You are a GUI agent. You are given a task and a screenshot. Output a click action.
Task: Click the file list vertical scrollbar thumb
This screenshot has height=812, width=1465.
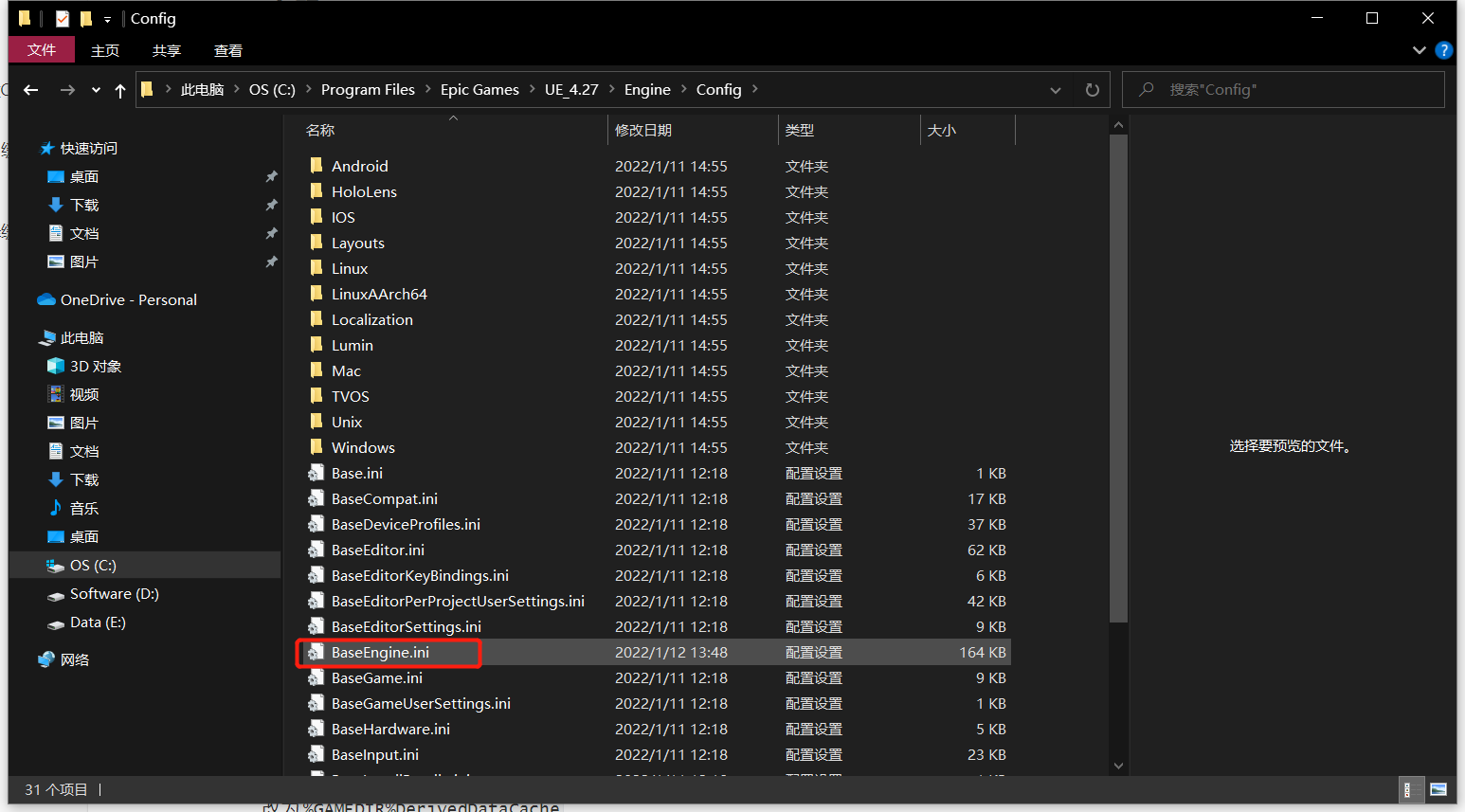point(1118,378)
